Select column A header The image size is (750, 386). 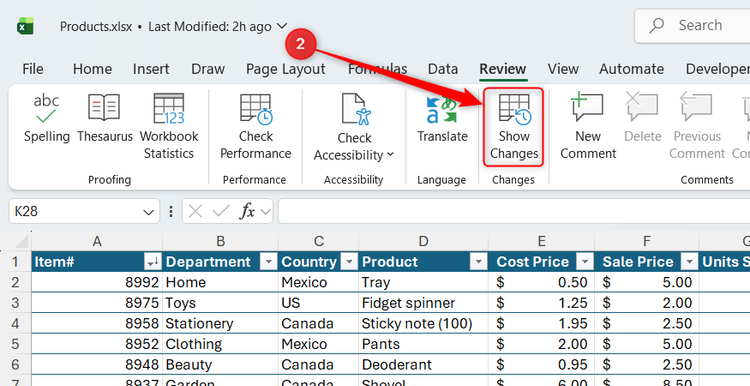pyautogui.click(x=97, y=241)
